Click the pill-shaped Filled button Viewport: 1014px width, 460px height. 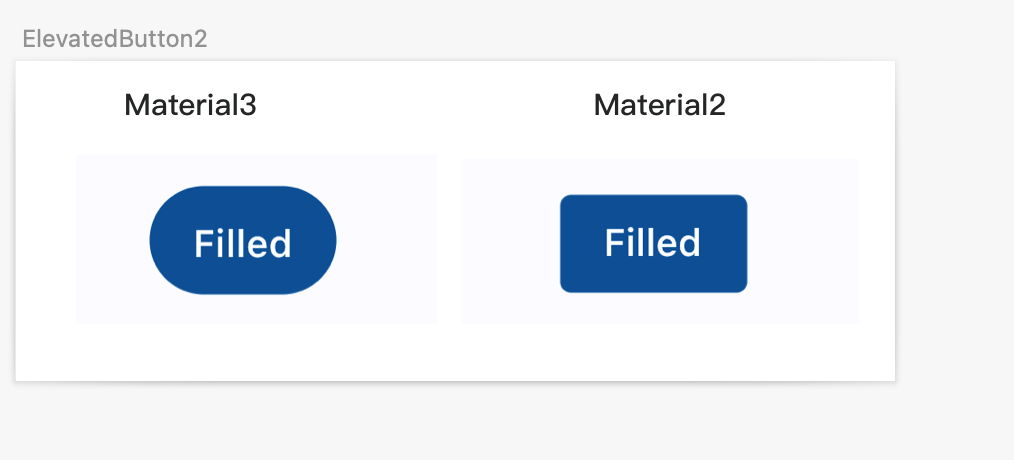(x=243, y=241)
